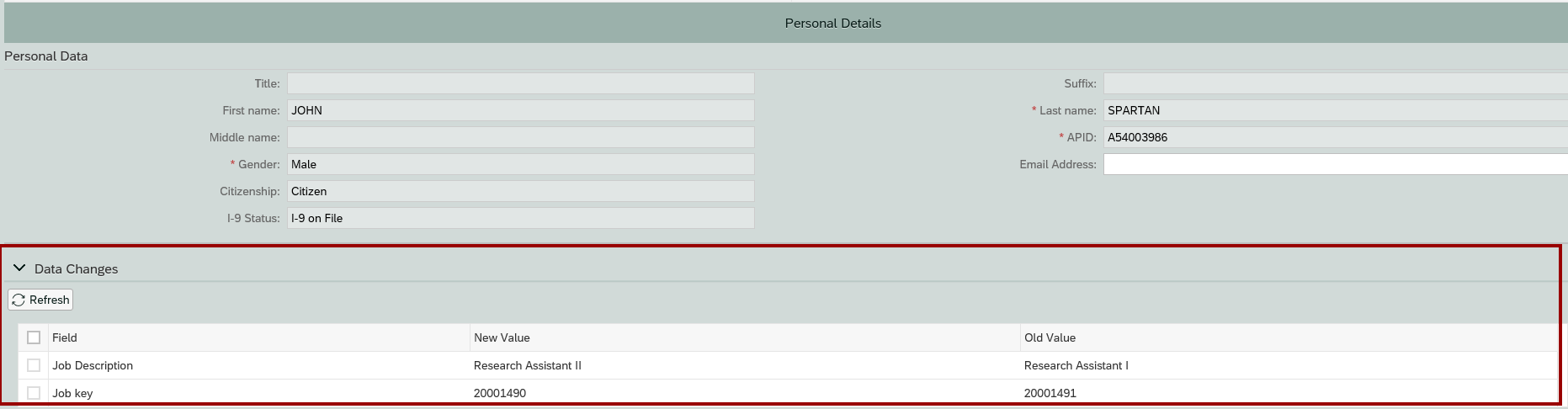Sort by the New Value column header
Screen dimensions: 1568x409
[x=502, y=337]
